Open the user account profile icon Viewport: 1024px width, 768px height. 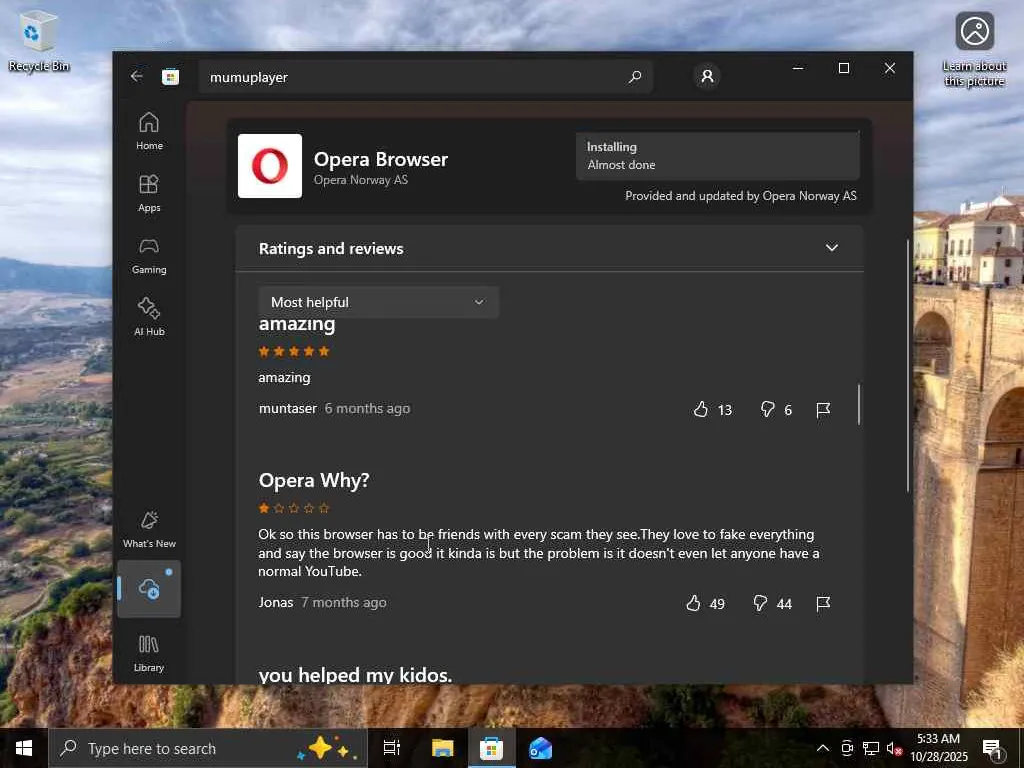click(707, 76)
